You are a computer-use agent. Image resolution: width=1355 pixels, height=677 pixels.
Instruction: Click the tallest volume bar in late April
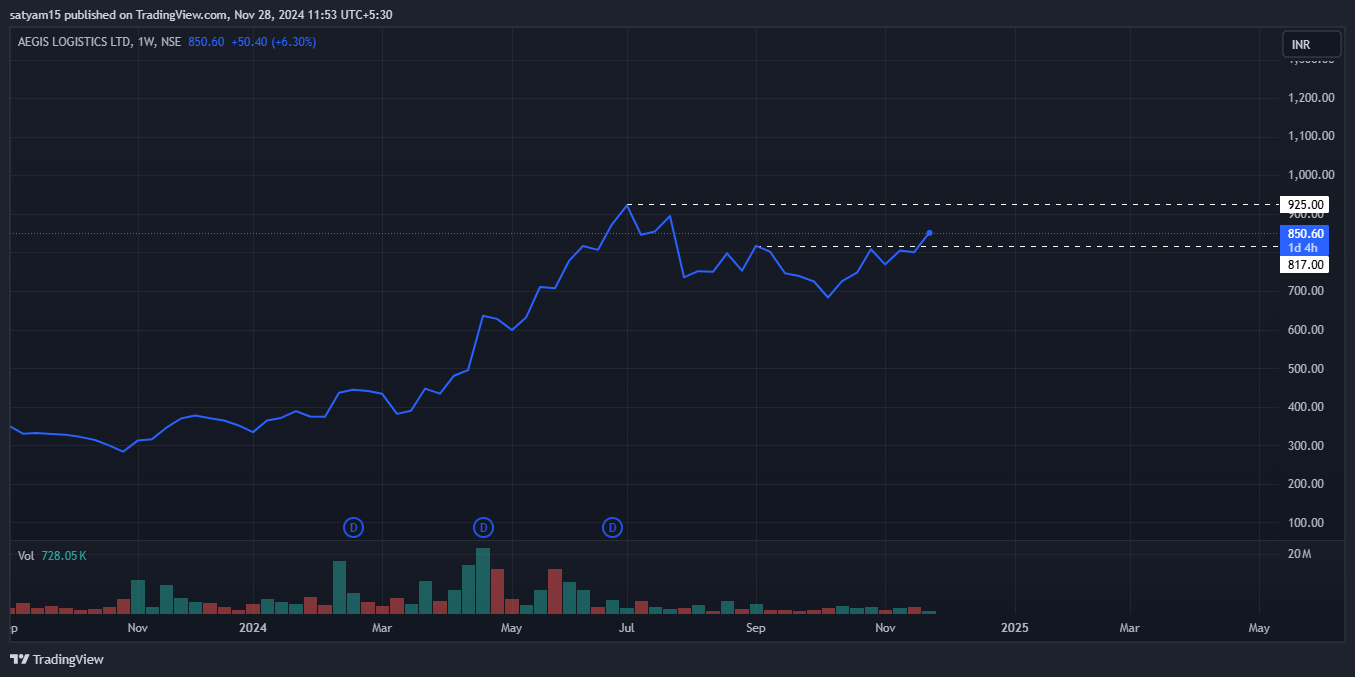click(483, 580)
